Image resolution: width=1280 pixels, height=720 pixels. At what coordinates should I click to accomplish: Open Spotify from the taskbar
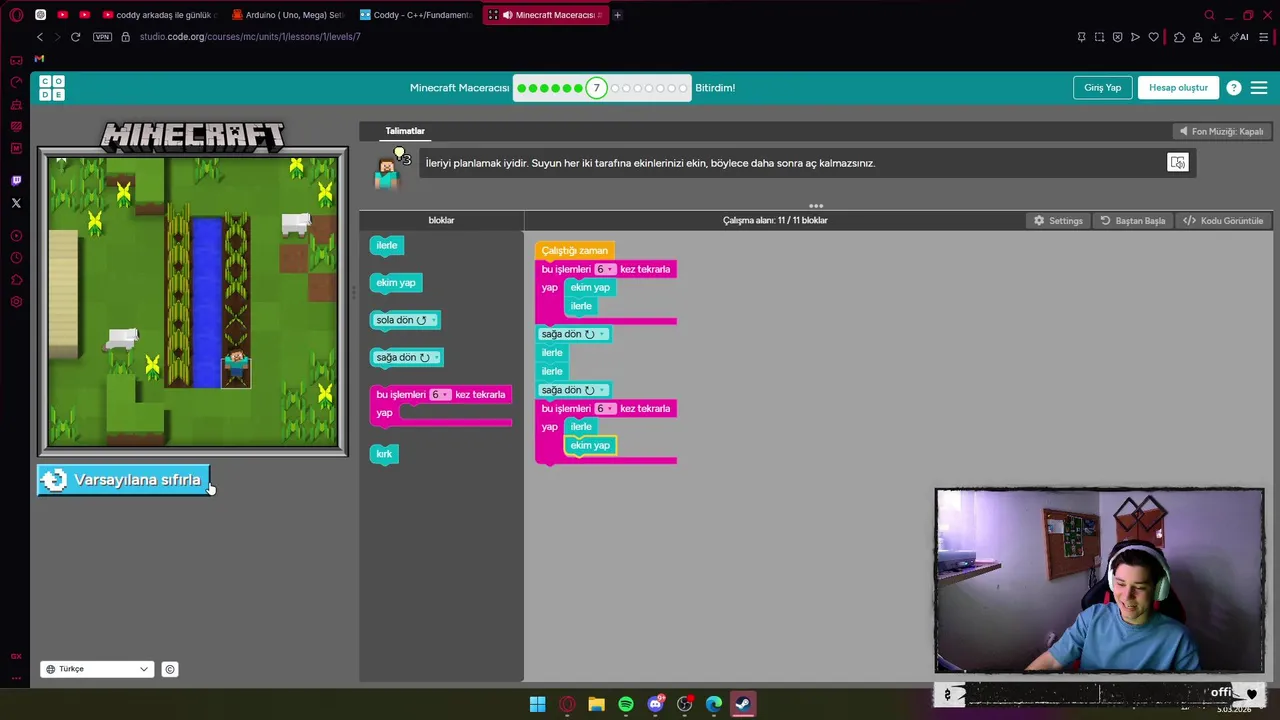coord(626,704)
